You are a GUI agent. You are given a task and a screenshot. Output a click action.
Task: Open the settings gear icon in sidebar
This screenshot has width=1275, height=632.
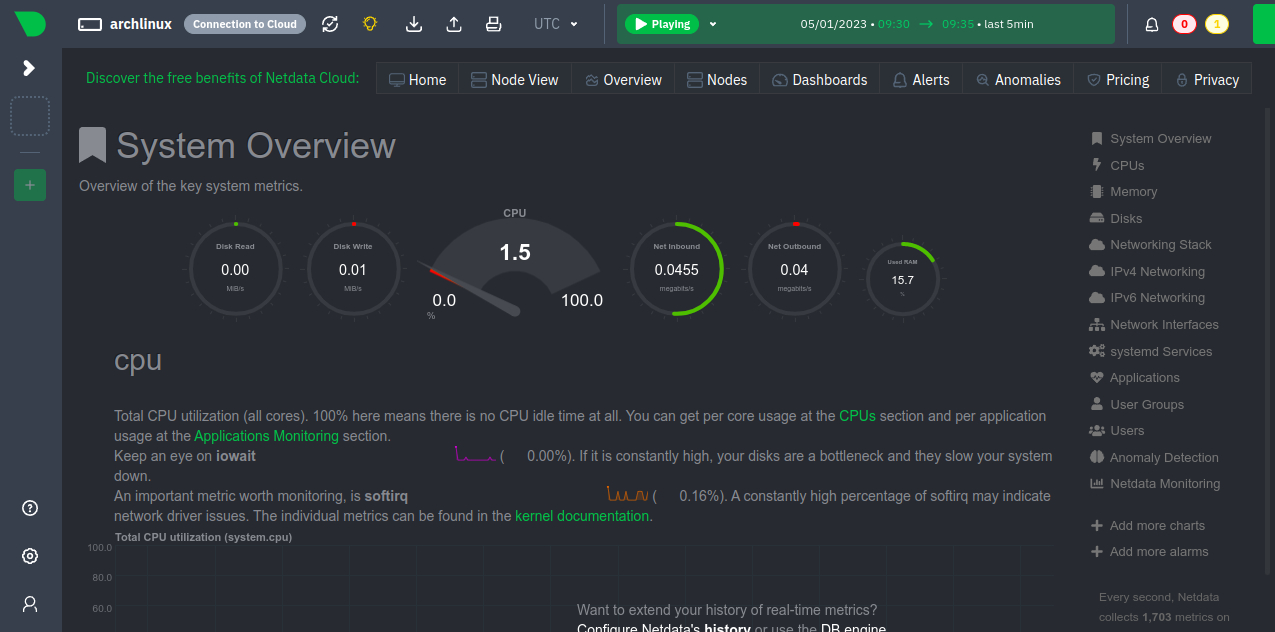(30, 556)
